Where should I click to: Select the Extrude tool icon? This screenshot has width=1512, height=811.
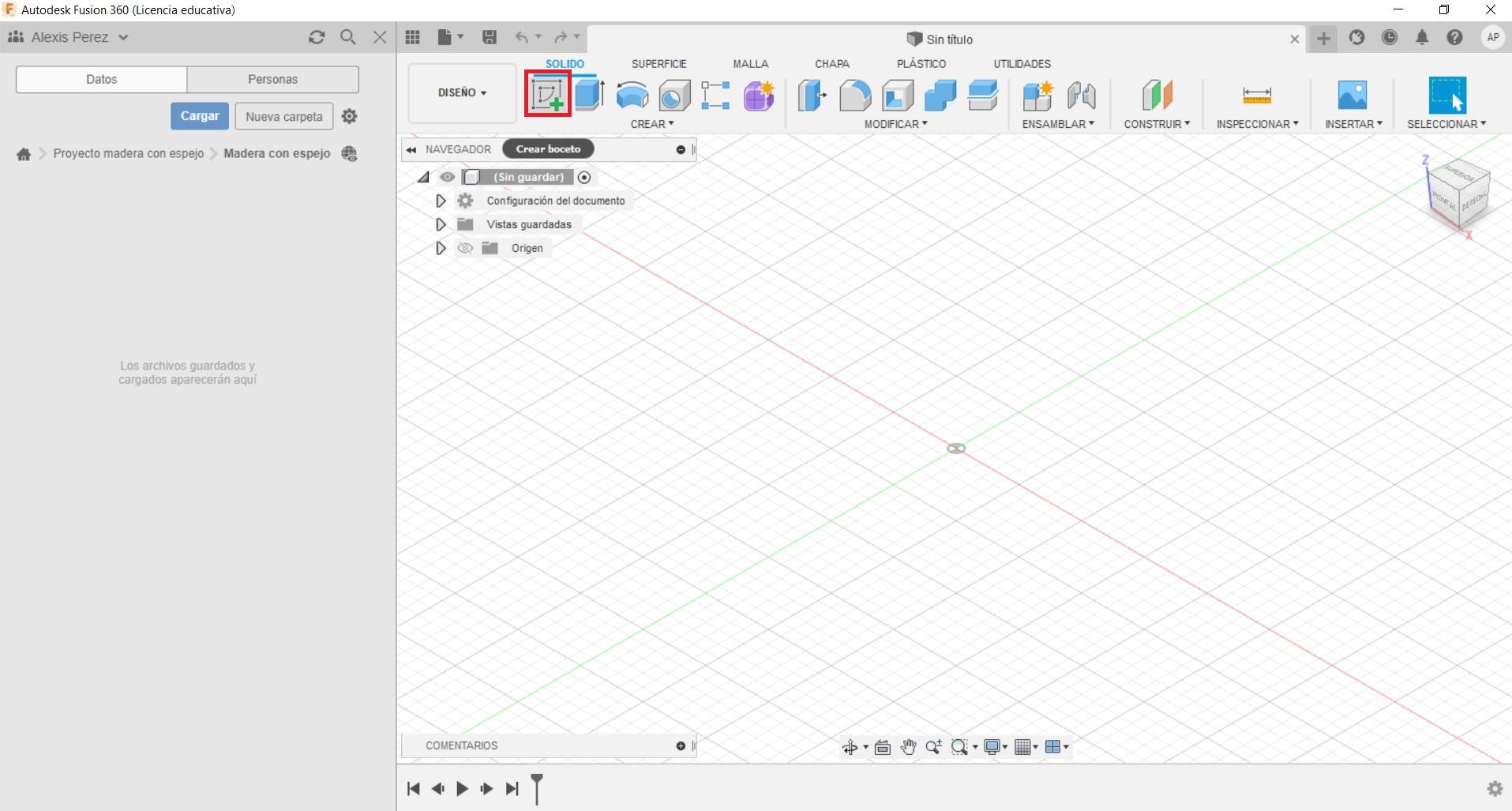pyautogui.click(x=590, y=95)
